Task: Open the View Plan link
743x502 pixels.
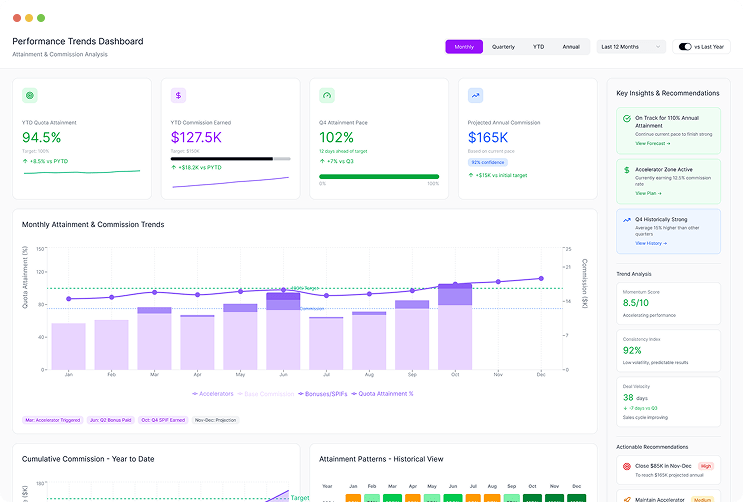Action: (649, 194)
